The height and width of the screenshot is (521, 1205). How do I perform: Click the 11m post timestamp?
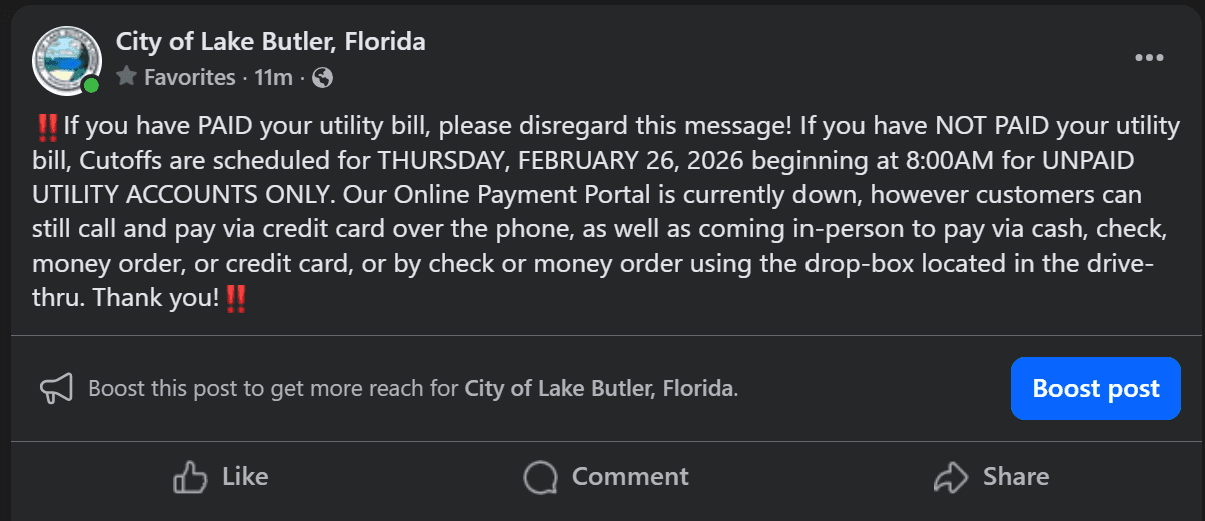pyautogui.click(x=273, y=77)
